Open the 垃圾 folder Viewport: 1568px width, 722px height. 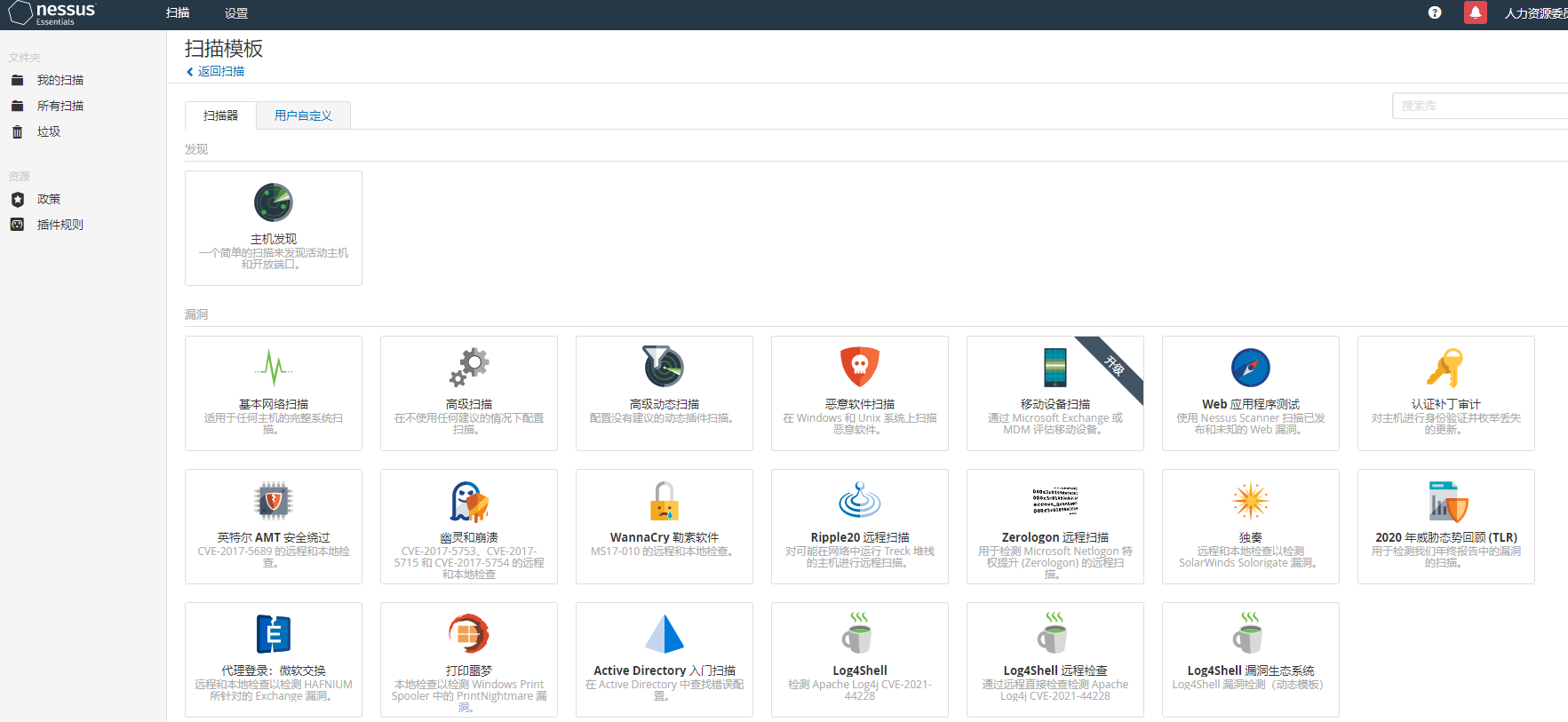(49, 131)
